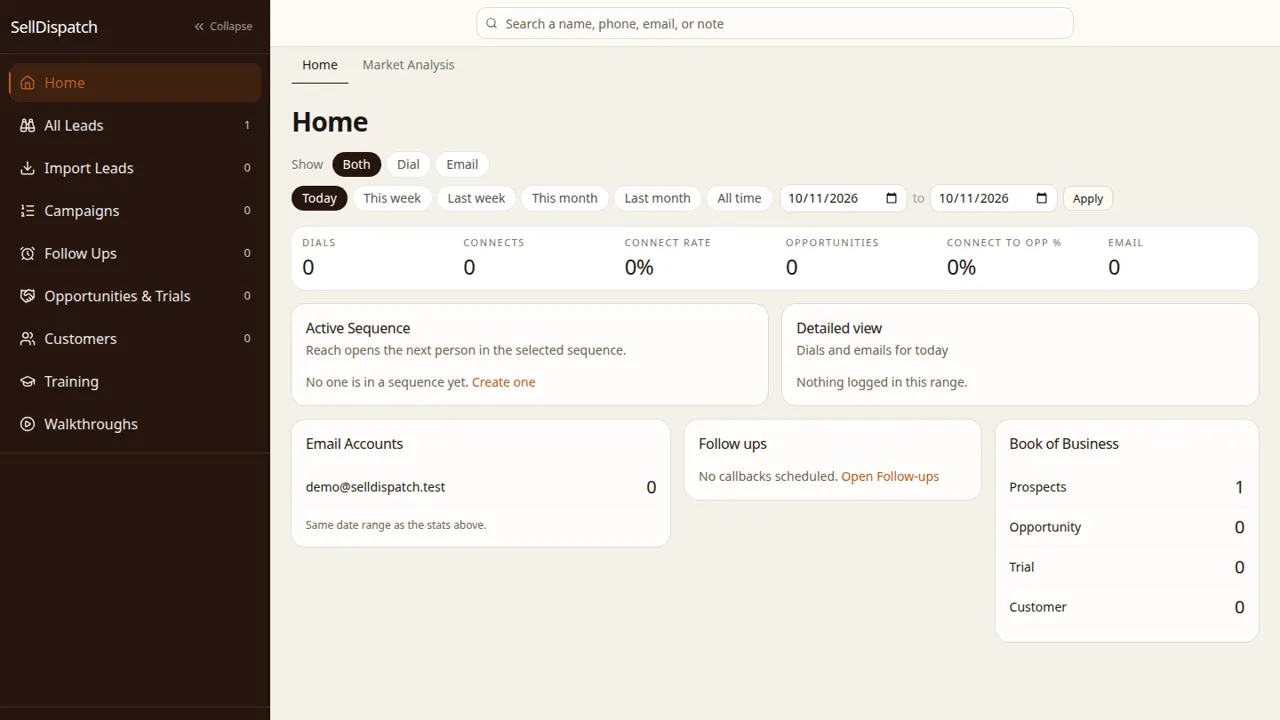
Task: Click the Collapse sidebar label
Action: pos(231,26)
